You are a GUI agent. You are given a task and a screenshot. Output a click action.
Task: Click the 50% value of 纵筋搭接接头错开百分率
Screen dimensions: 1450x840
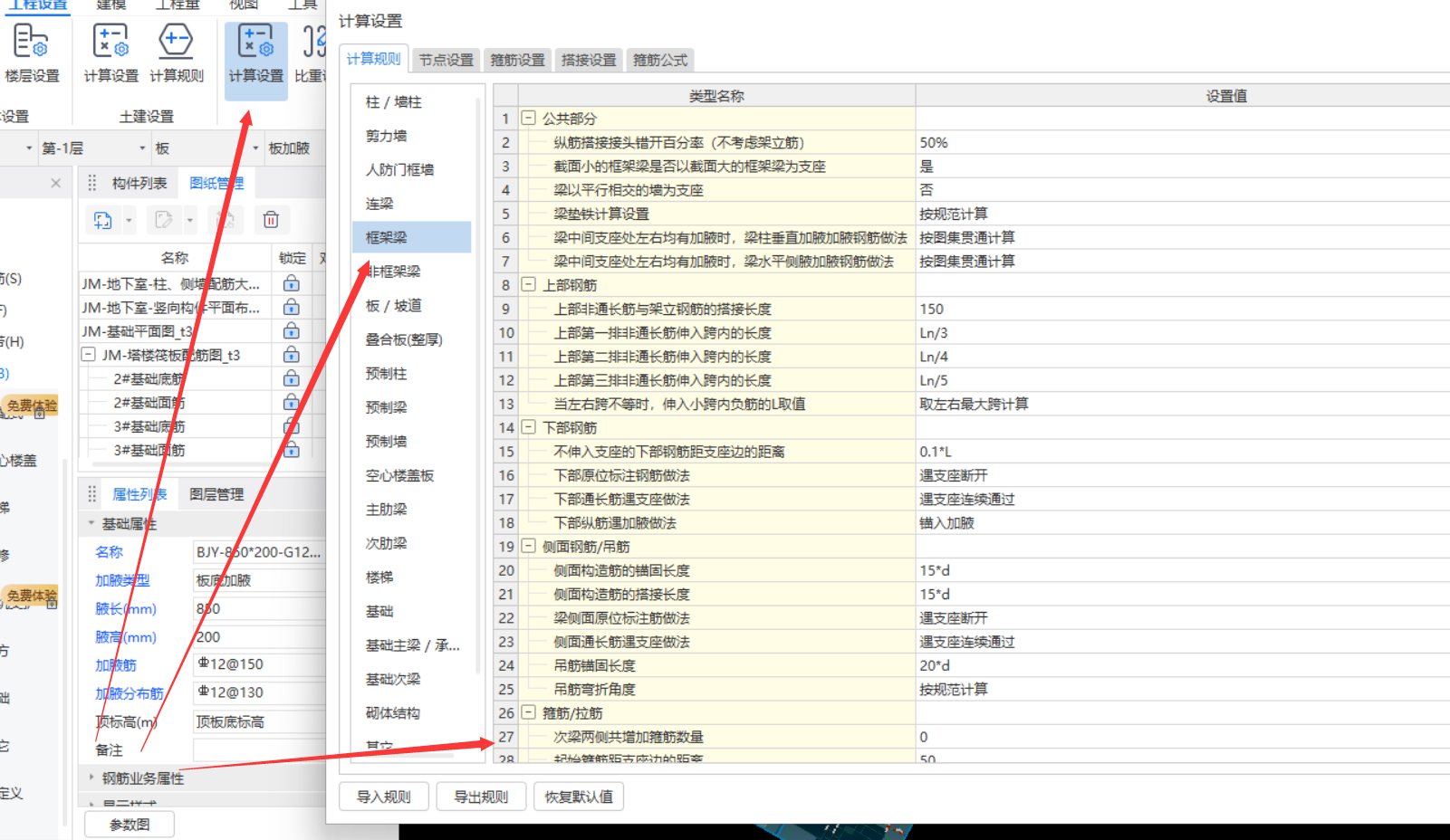[x=1182, y=142]
